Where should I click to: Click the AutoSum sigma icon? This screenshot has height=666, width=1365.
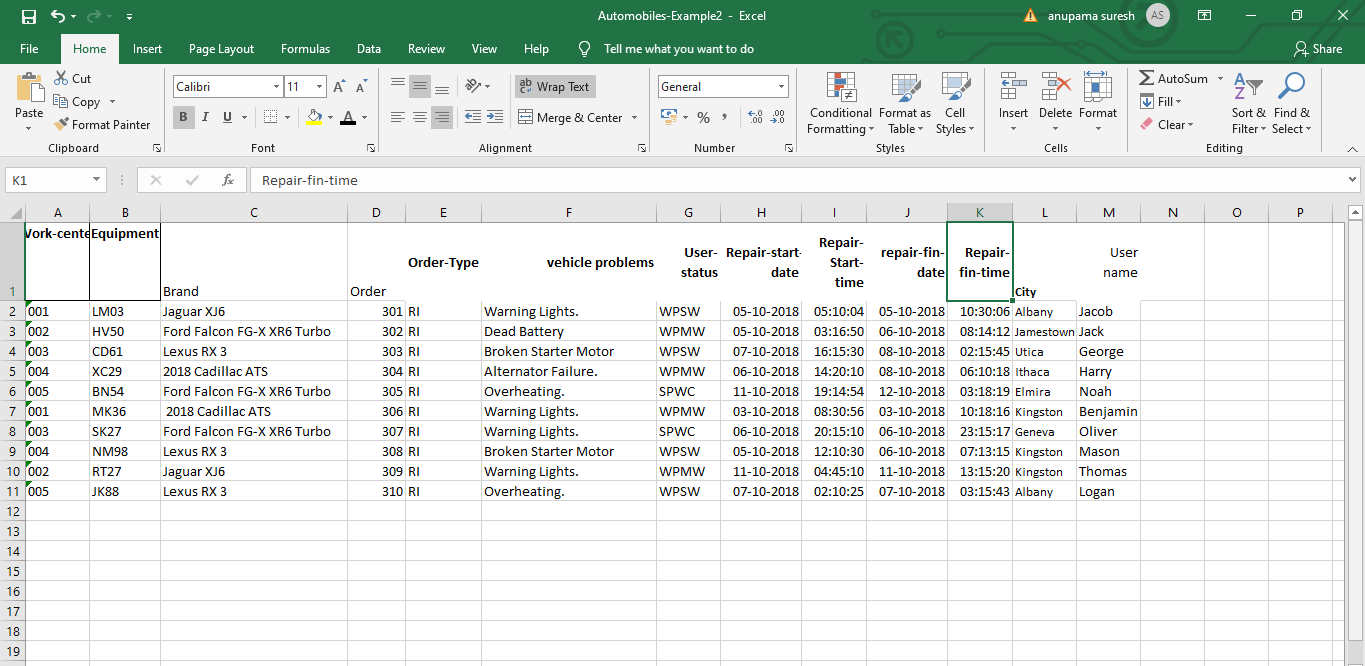(1146, 78)
